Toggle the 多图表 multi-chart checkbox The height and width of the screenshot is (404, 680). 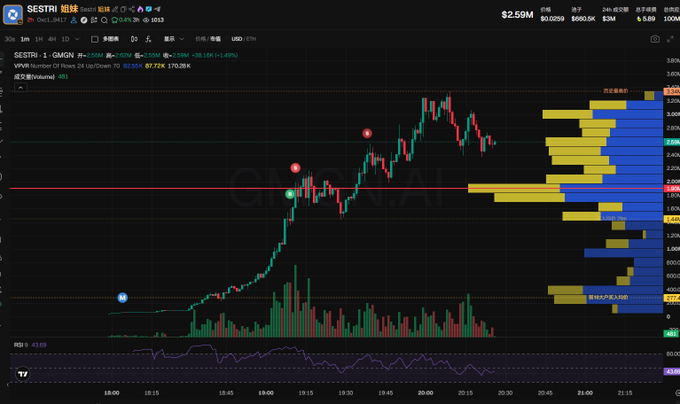tap(95, 39)
